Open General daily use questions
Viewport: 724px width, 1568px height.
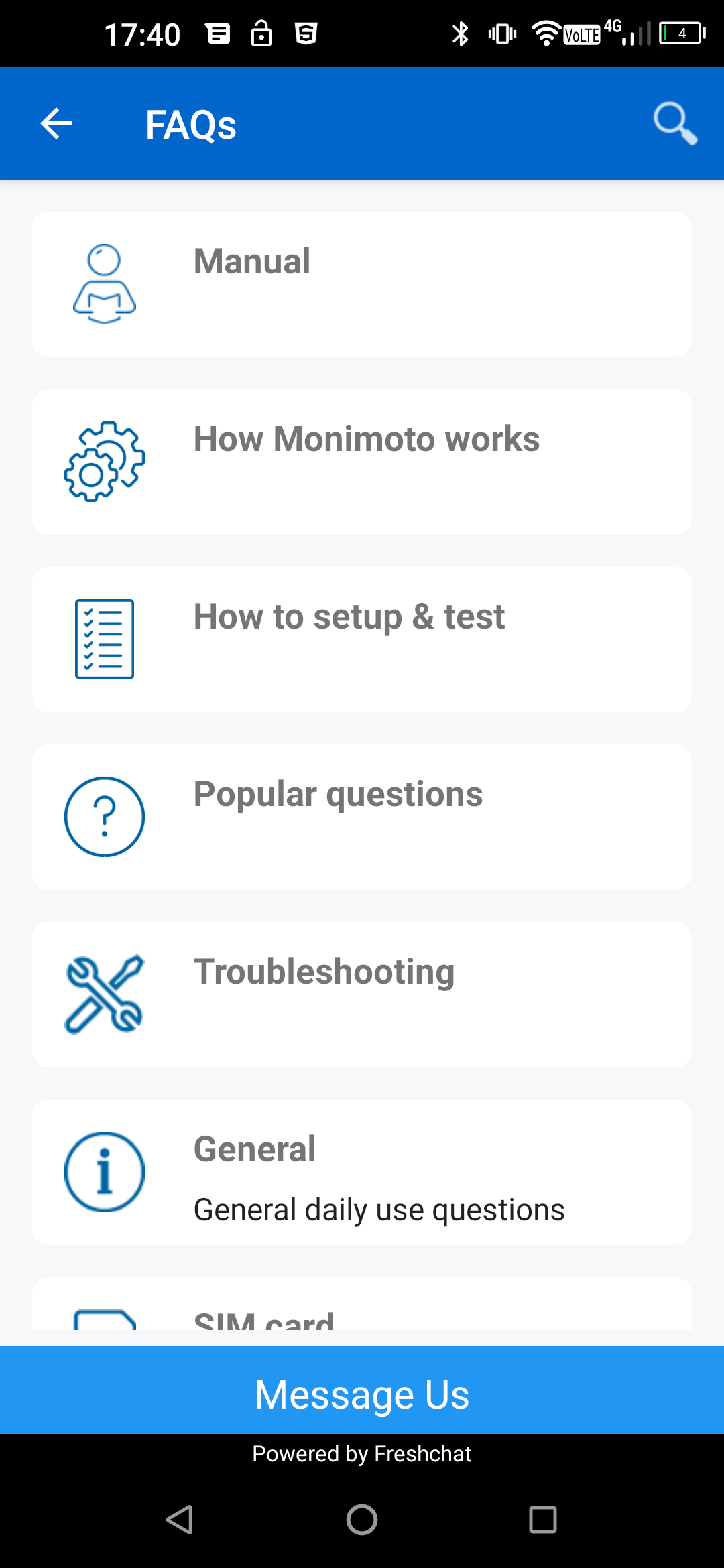[379, 1210]
